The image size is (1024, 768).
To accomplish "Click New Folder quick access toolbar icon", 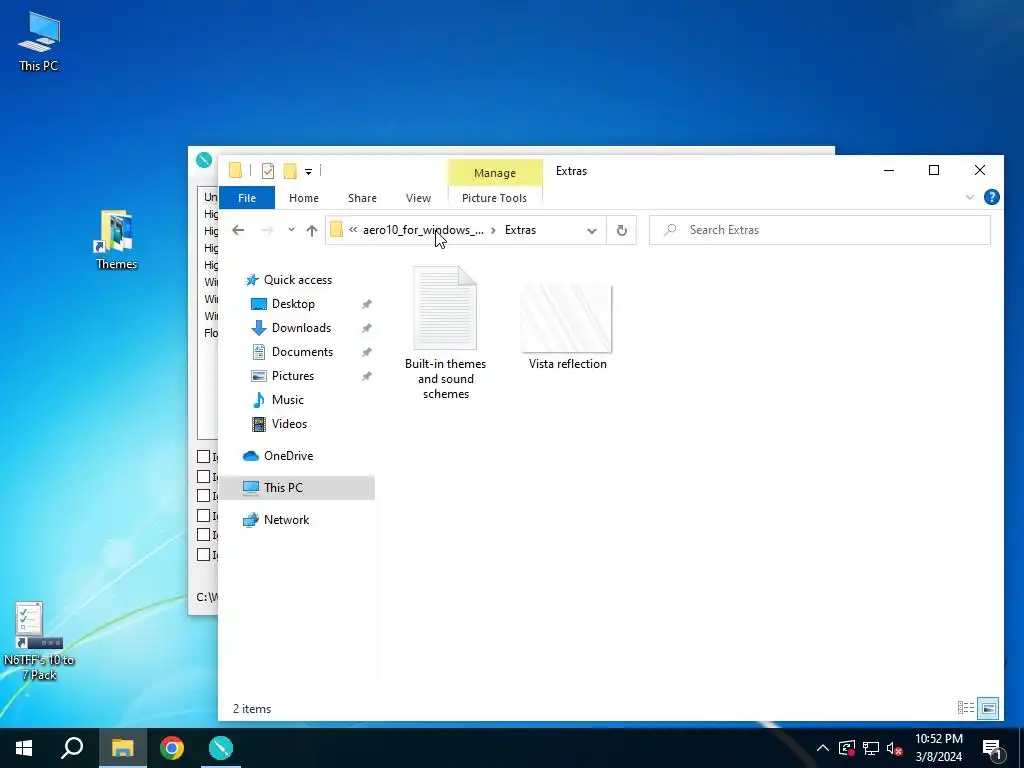I will coord(290,171).
